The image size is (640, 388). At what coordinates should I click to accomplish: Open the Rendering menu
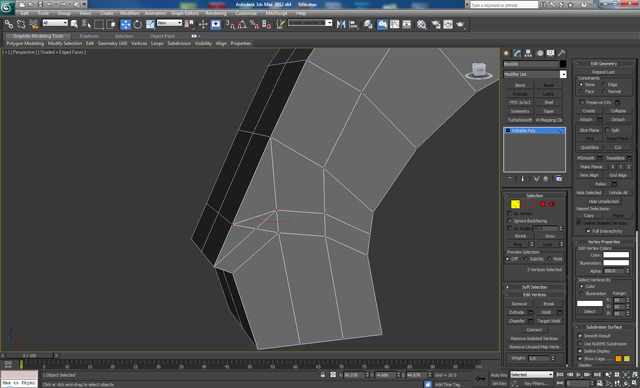[216, 13]
